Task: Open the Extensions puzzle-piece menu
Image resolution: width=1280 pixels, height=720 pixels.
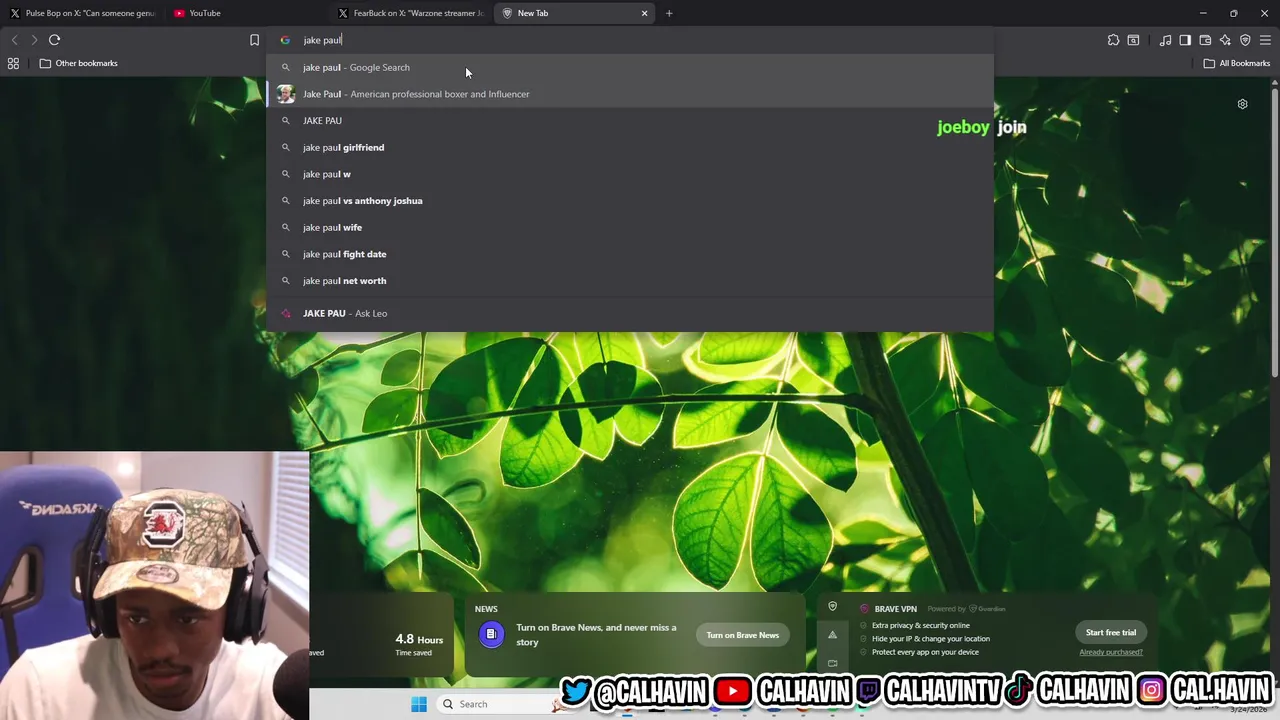Action: [x=1113, y=40]
